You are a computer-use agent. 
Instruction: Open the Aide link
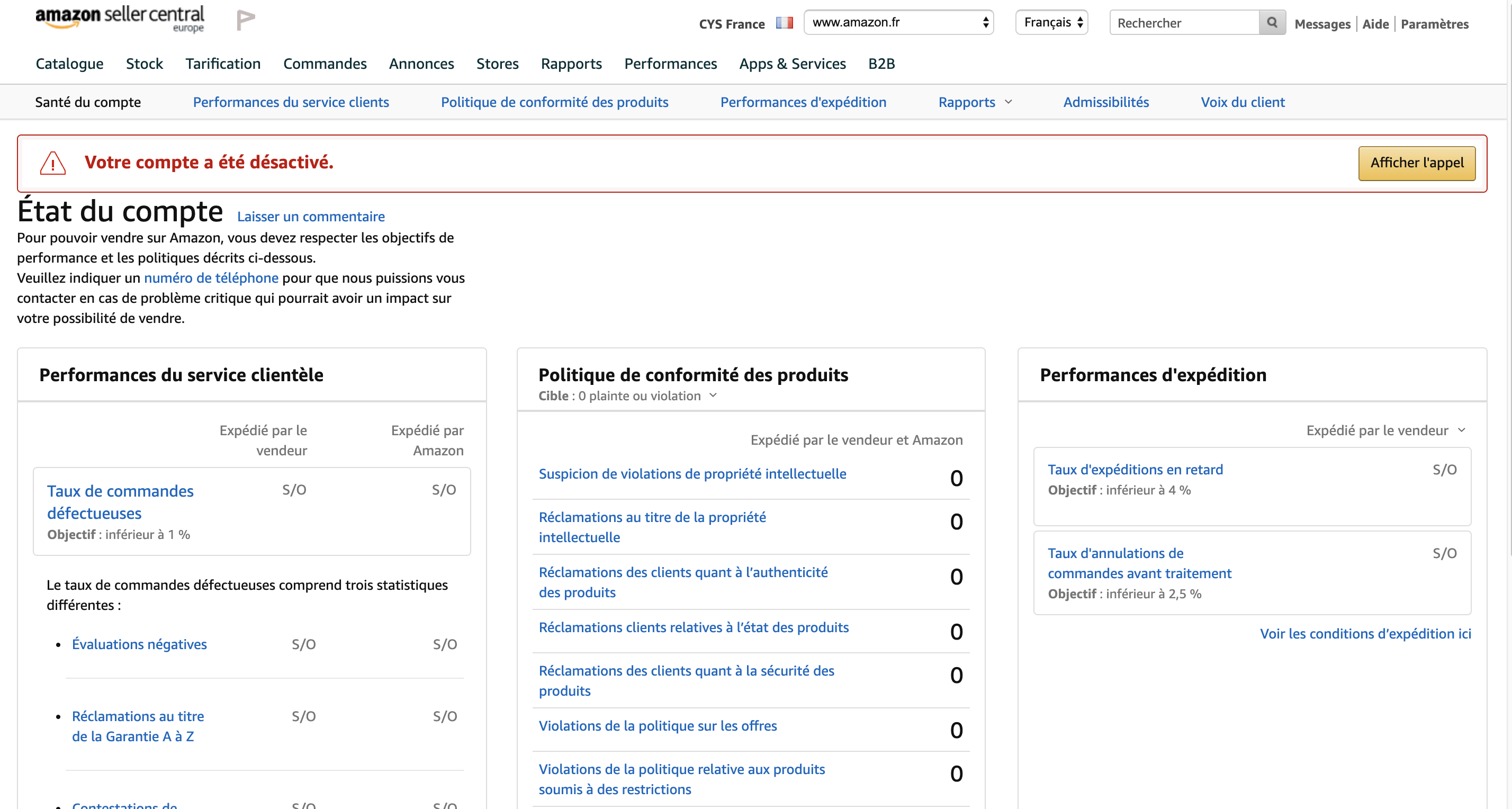pos(1375,24)
